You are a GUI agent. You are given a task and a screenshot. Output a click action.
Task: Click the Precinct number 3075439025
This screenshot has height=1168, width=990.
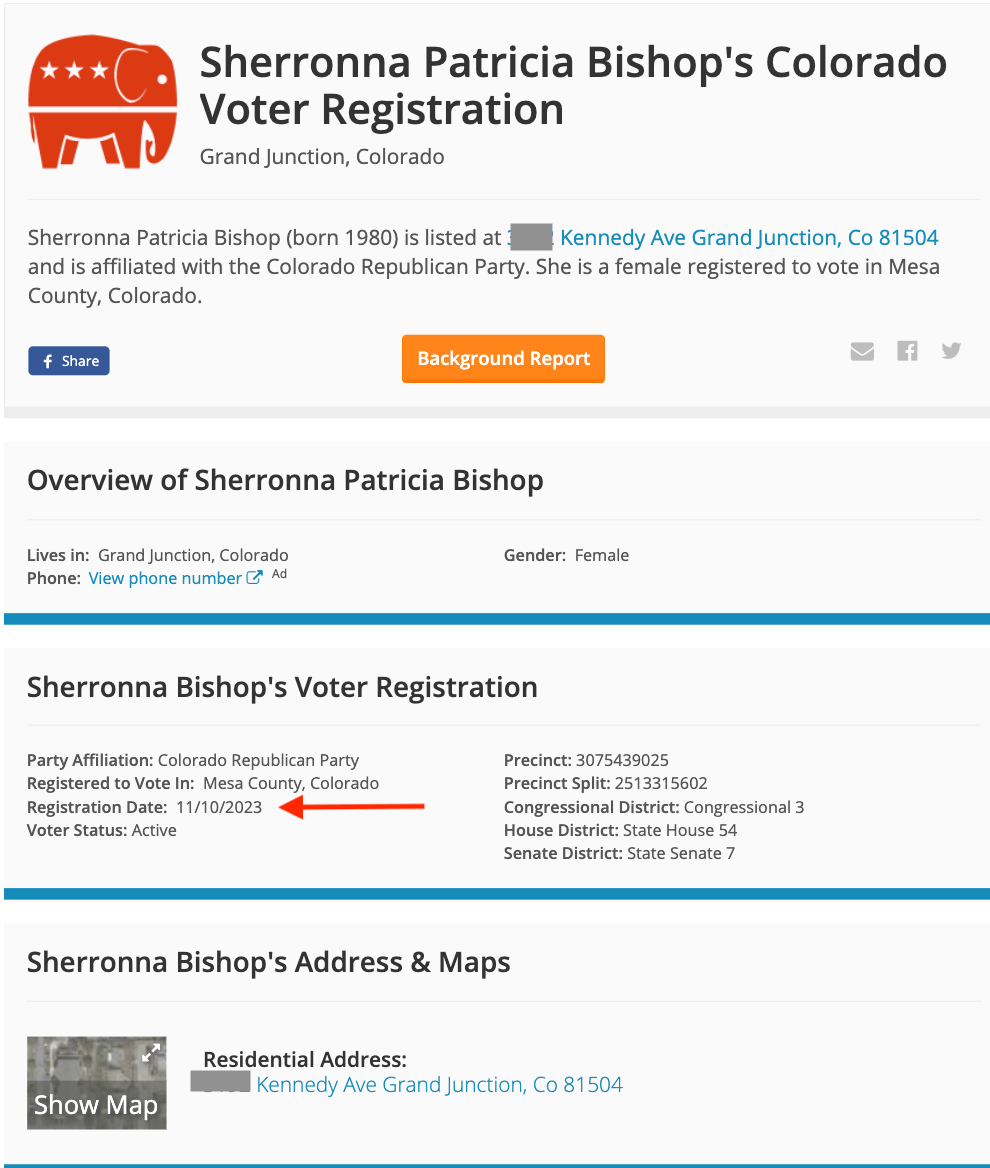tap(622, 761)
